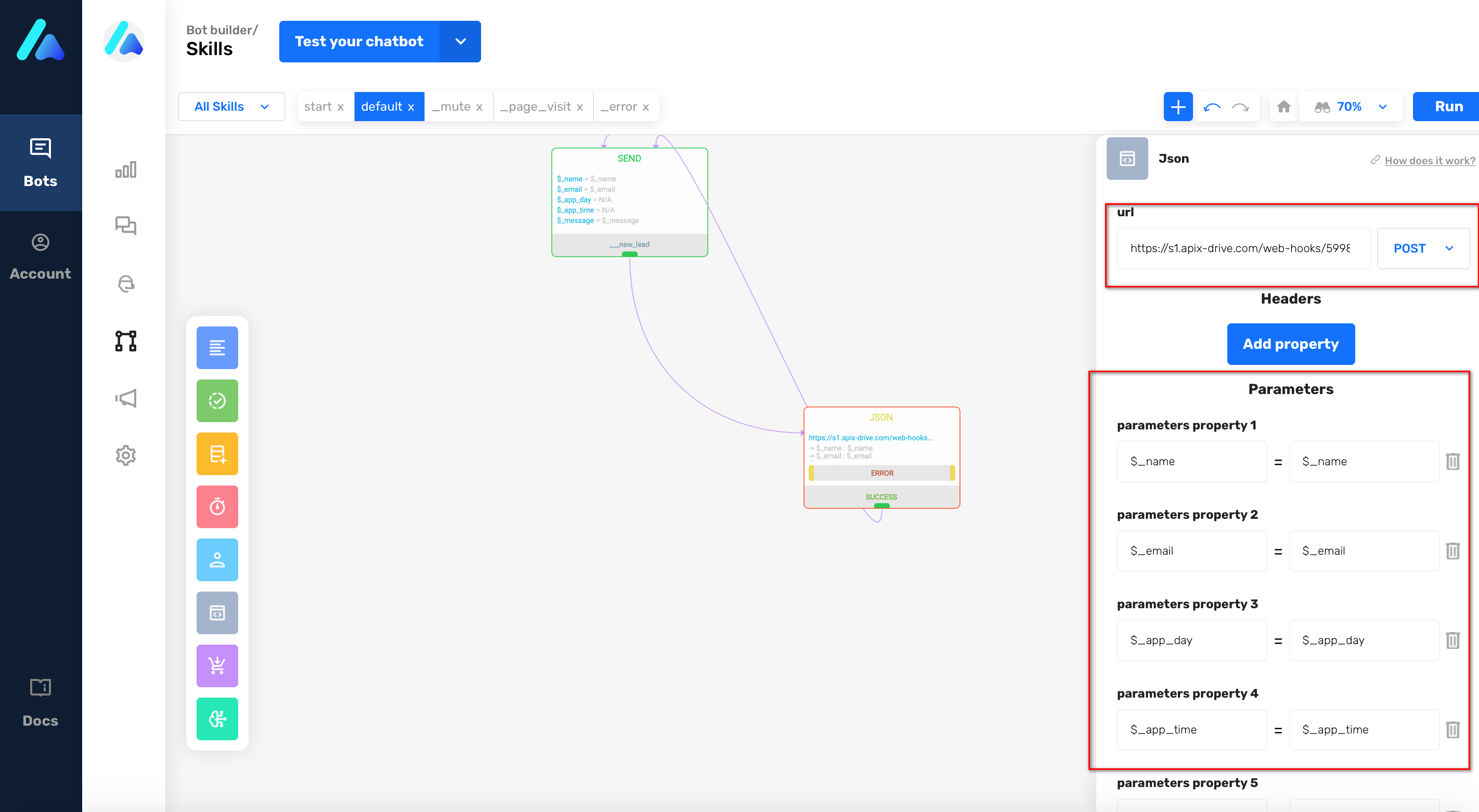Image resolution: width=1479 pixels, height=812 pixels.
Task: Click the plus add skill button
Action: pos(1177,107)
